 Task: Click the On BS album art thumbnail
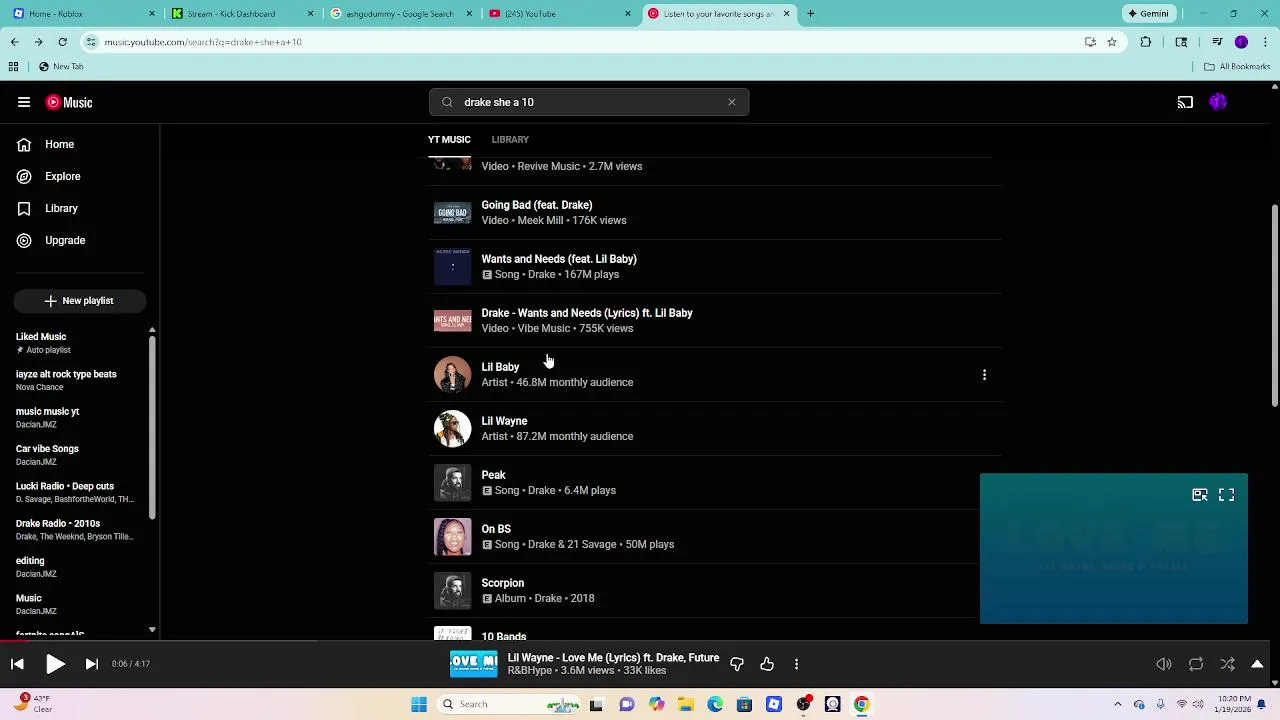click(452, 536)
